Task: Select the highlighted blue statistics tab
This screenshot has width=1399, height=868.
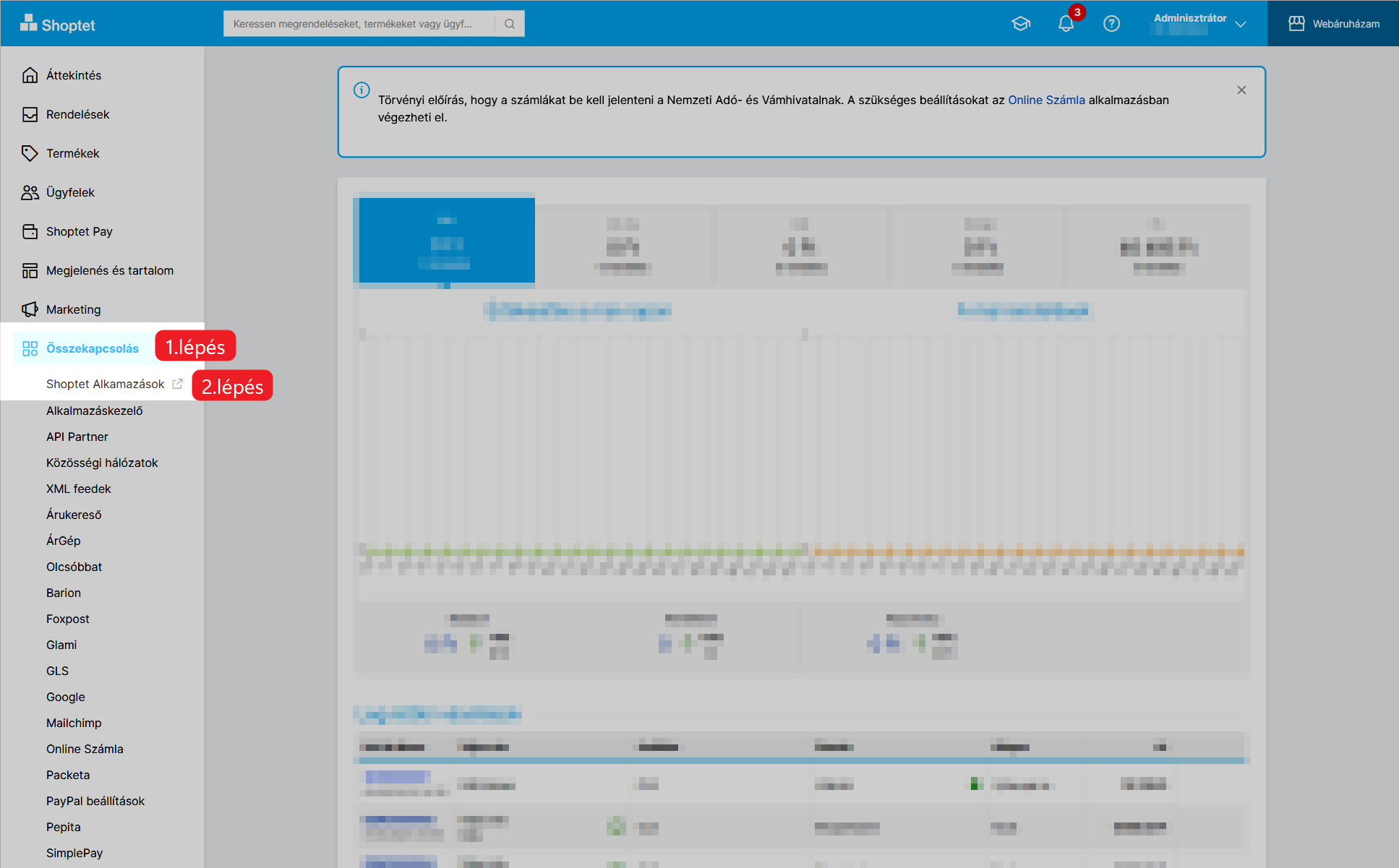Action: click(447, 241)
